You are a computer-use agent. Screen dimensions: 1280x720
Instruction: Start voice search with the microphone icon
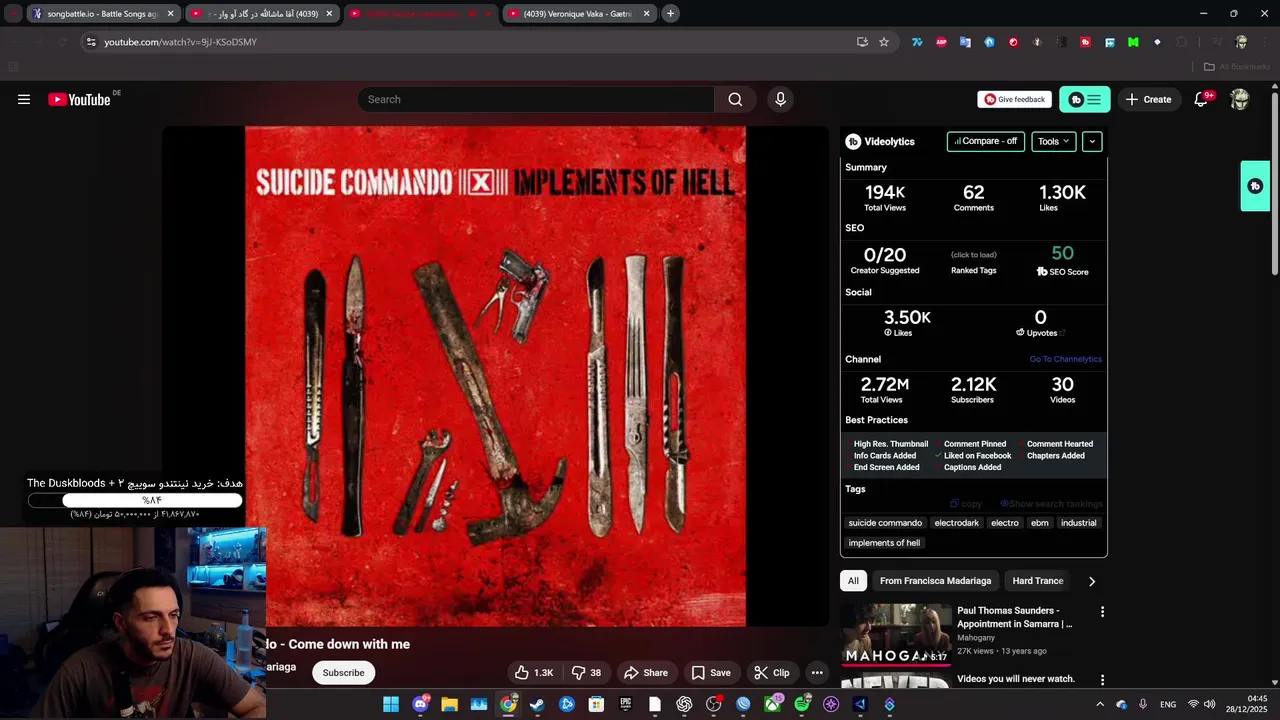tap(781, 99)
